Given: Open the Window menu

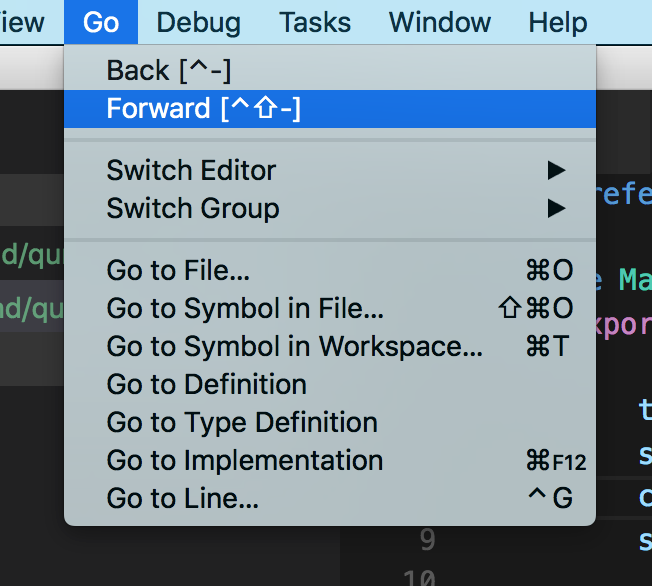Looking at the screenshot, I should [440, 22].
